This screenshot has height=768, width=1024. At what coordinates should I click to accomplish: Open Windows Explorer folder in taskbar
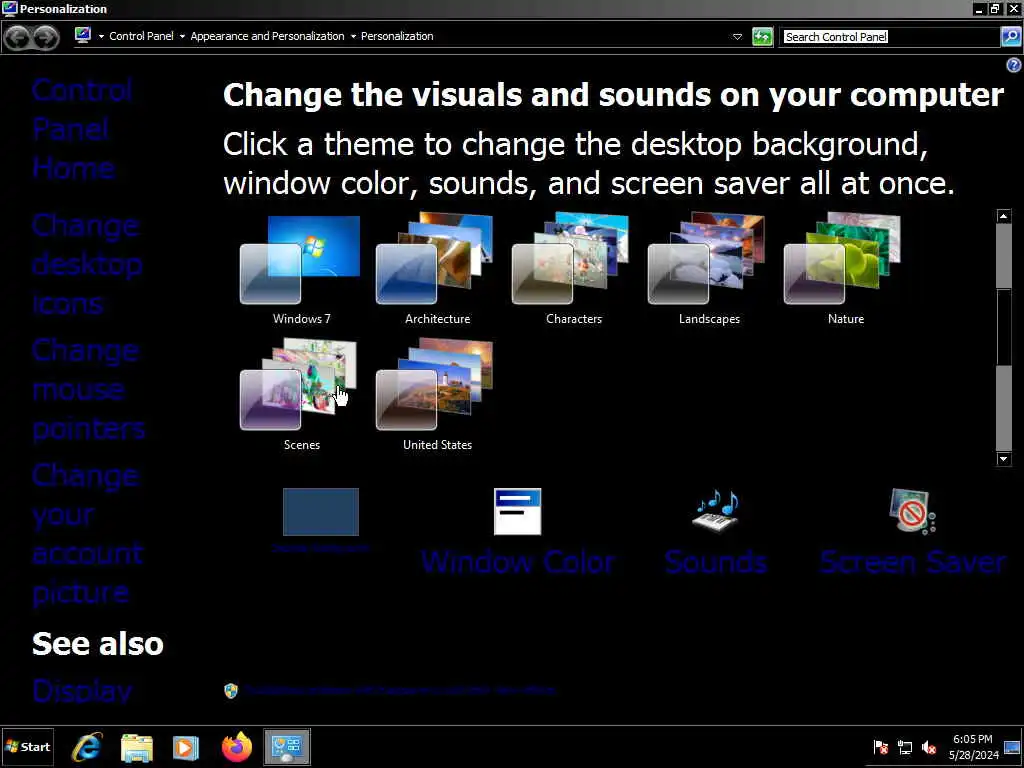point(136,747)
